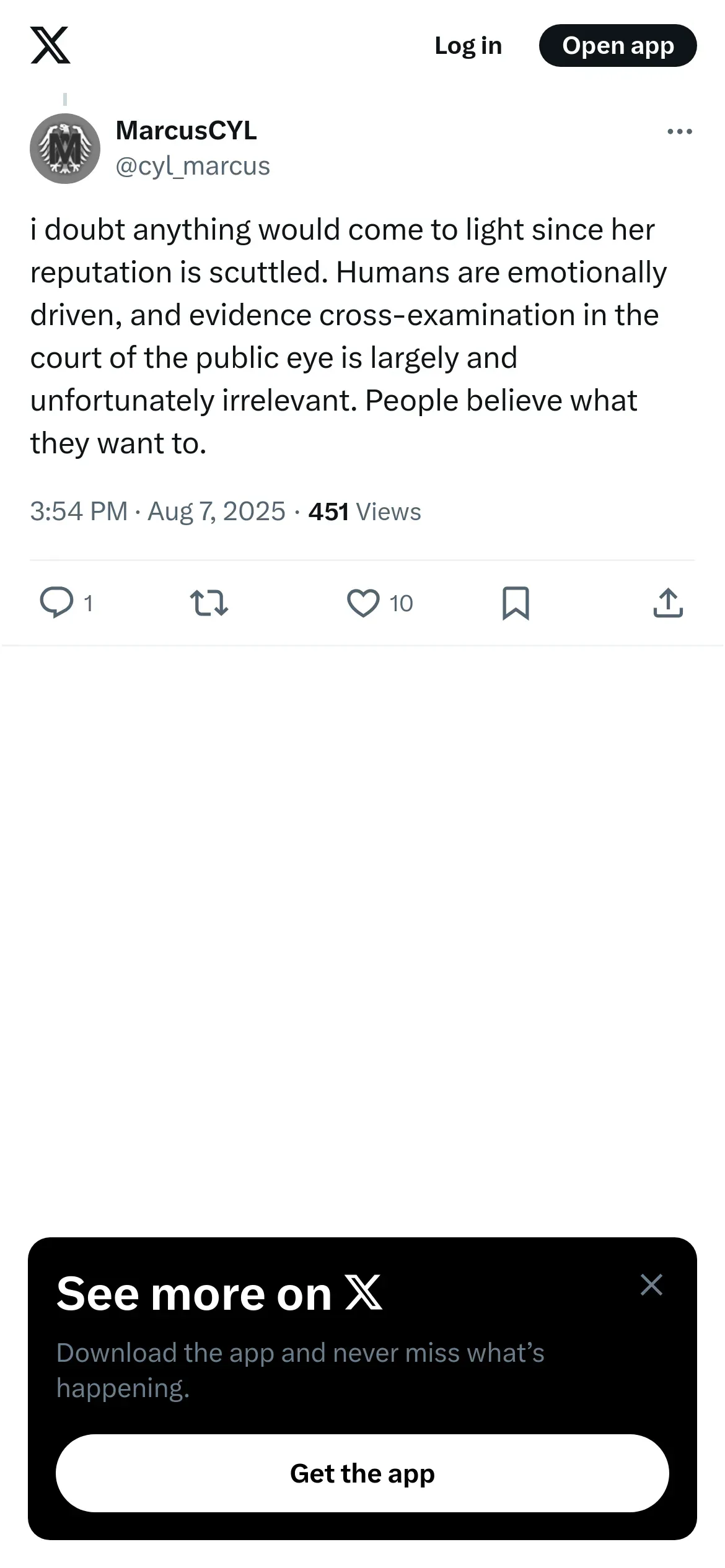This screenshot has width=725, height=1568.
Task: Click the X logo in the banner heading
Action: click(x=364, y=1294)
